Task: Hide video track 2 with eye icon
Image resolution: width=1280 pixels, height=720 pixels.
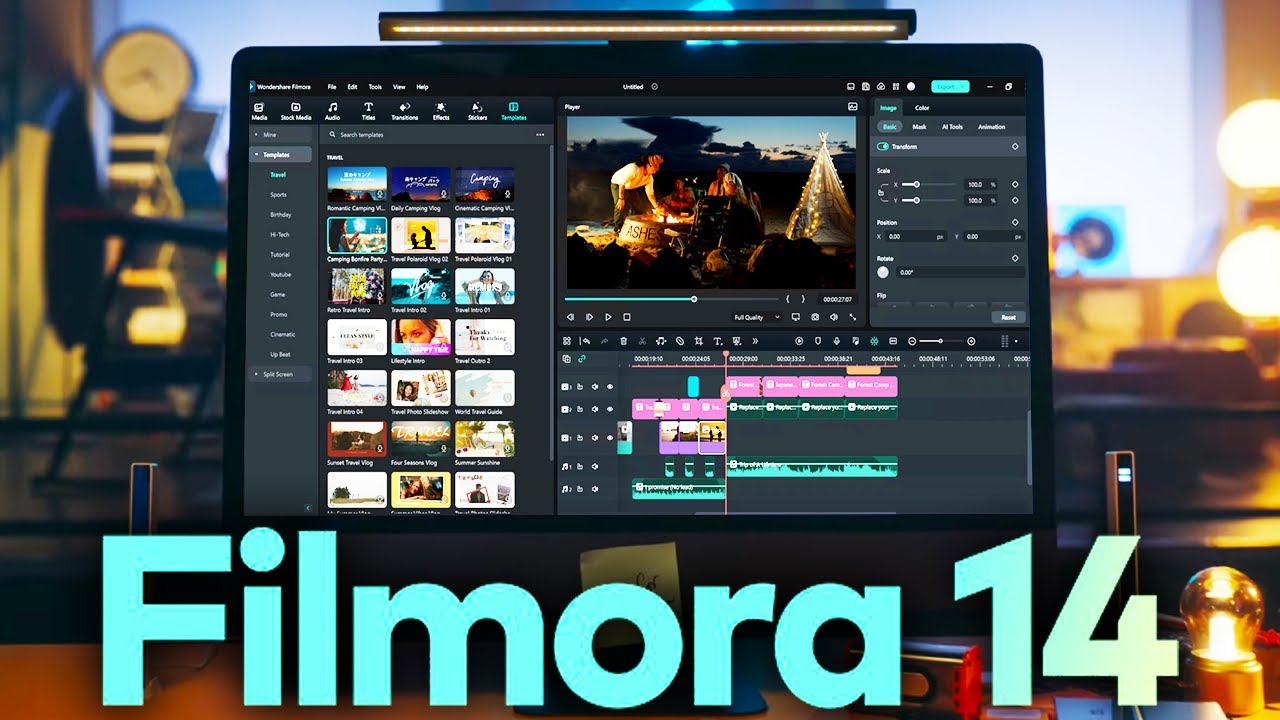Action: point(610,409)
